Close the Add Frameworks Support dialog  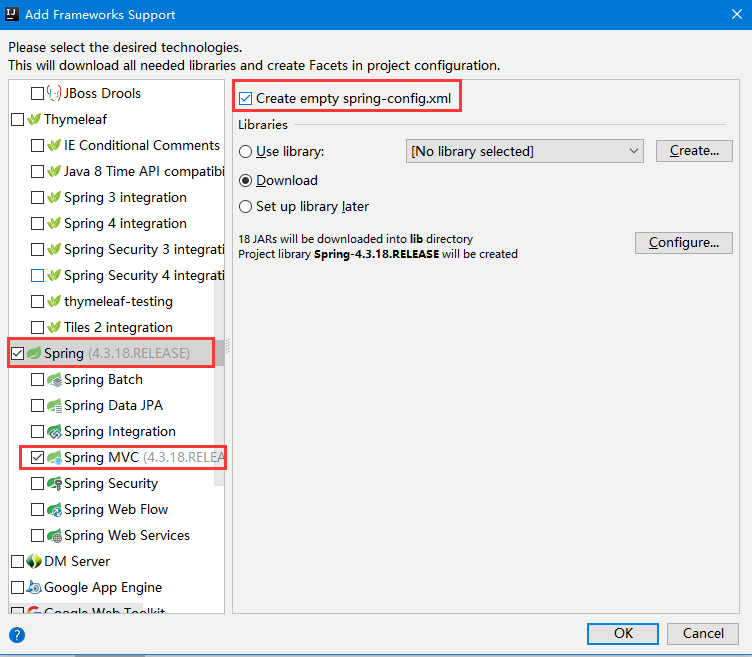[x=737, y=14]
